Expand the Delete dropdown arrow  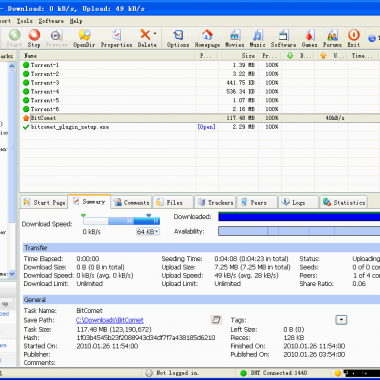pos(155,34)
